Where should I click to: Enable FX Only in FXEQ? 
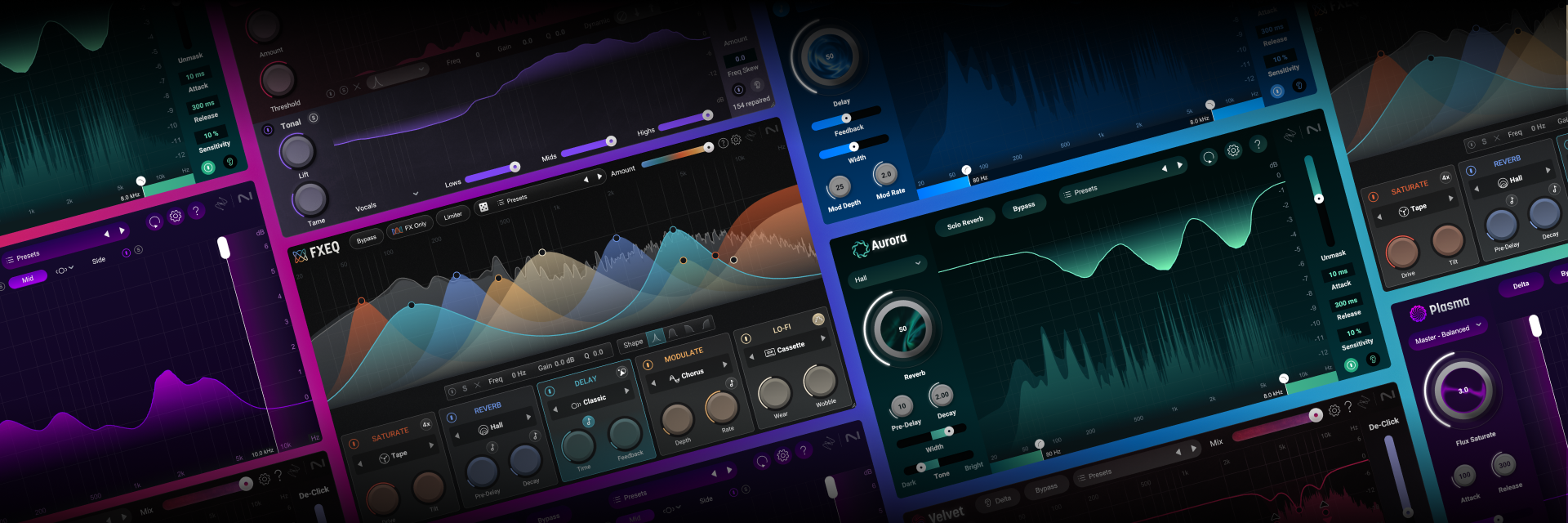409,228
